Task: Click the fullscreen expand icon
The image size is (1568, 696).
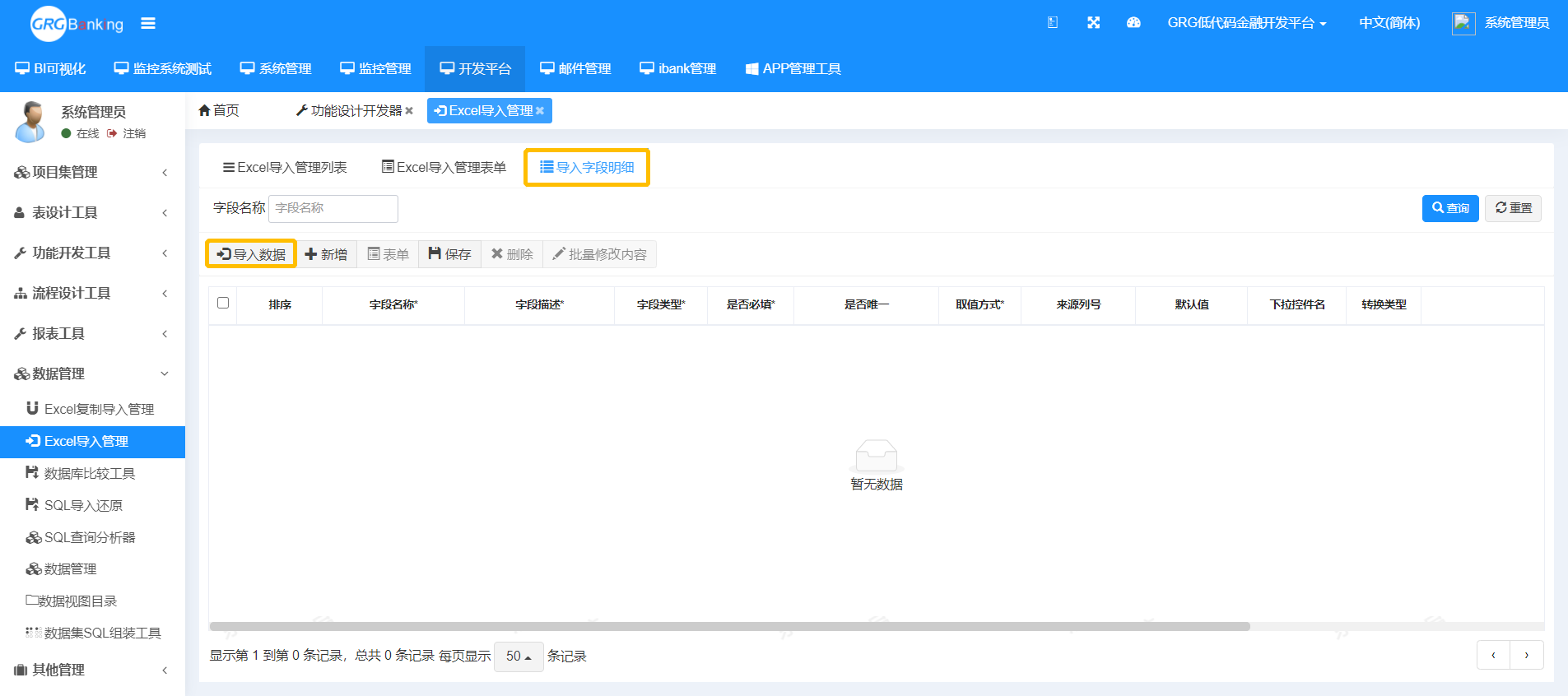Action: [x=1093, y=23]
